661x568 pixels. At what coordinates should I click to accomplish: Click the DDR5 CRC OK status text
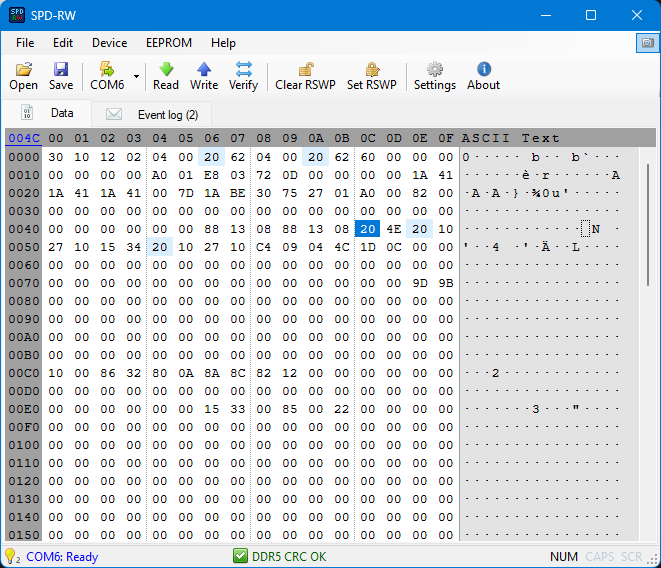point(289,557)
